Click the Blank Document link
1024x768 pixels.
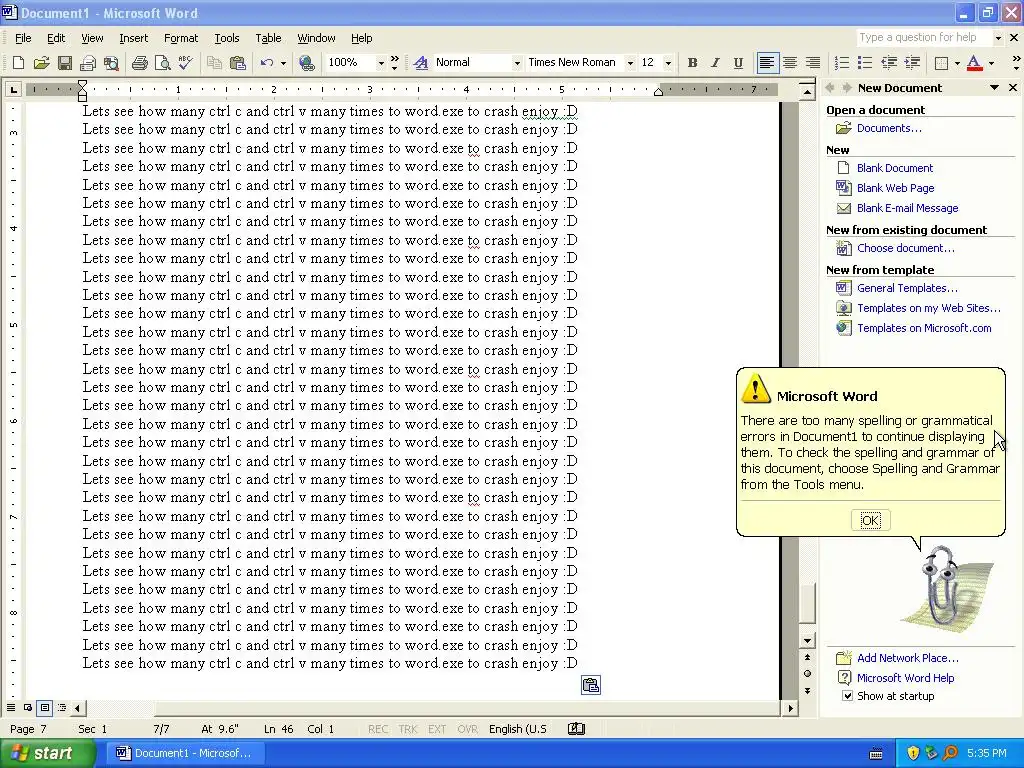point(895,168)
